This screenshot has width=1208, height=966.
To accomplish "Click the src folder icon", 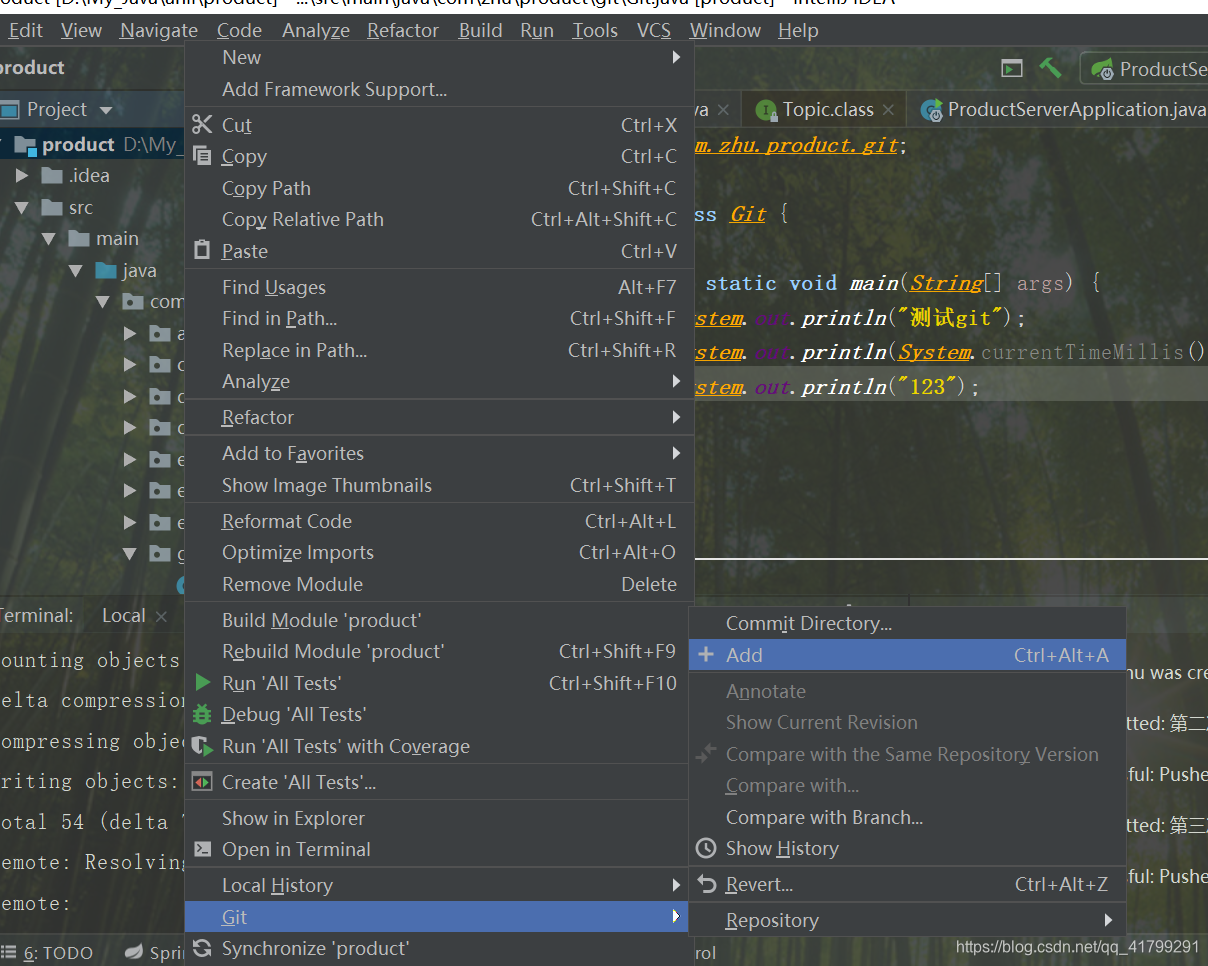I will coord(52,208).
